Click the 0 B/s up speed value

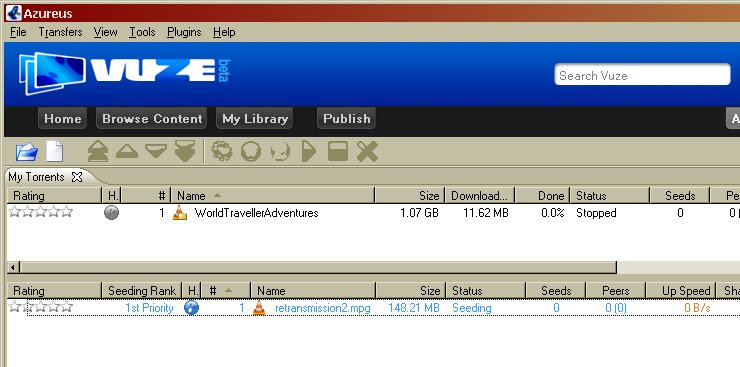click(x=697, y=308)
